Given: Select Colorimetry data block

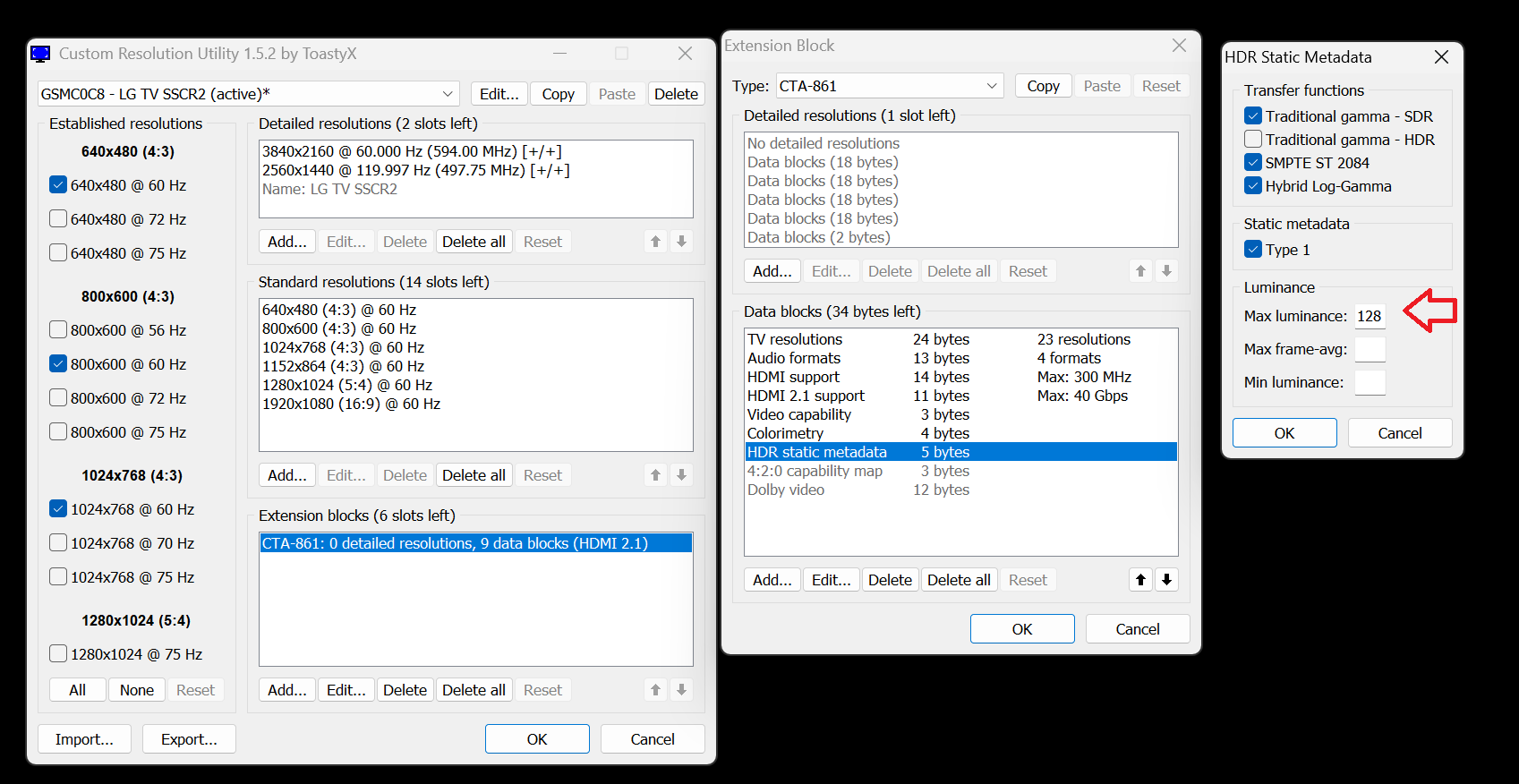Looking at the screenshot, I should (961, 433).
